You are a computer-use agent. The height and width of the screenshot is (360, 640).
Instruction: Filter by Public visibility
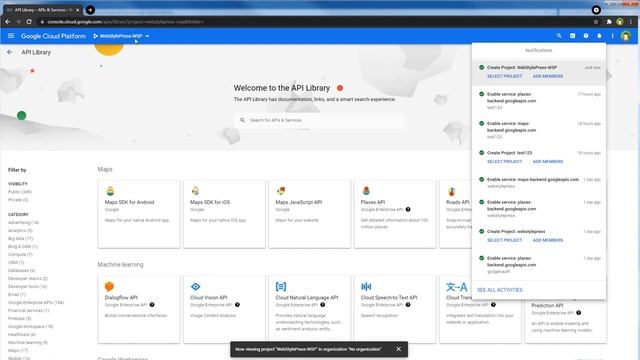(20, 192)
